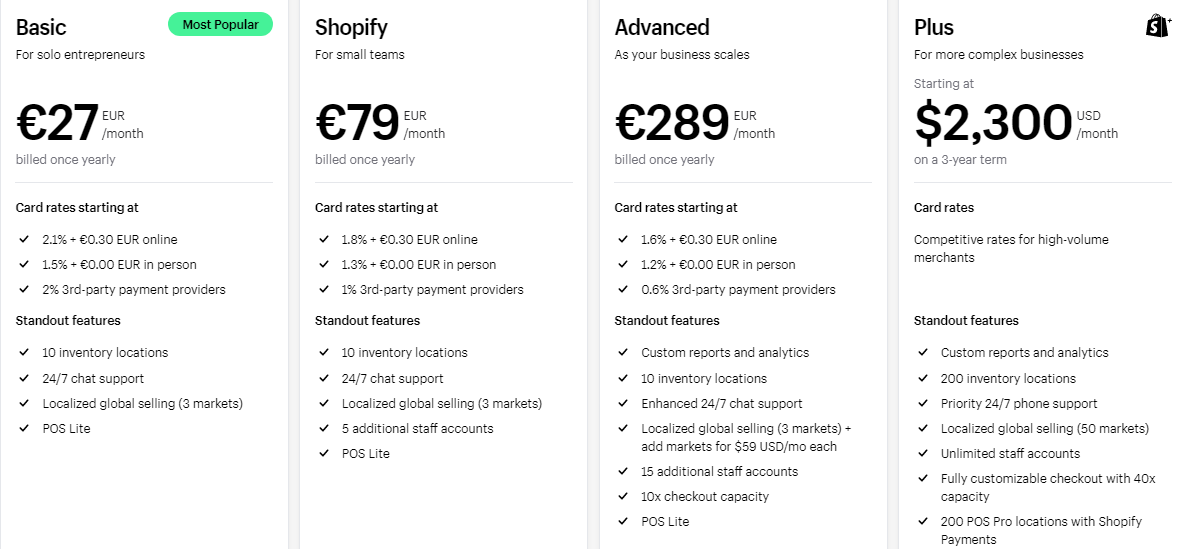Click checkmark next to Priority 24/7 phone support
The height and width of the screenshot is (549, 1186).
click(922, 404)
